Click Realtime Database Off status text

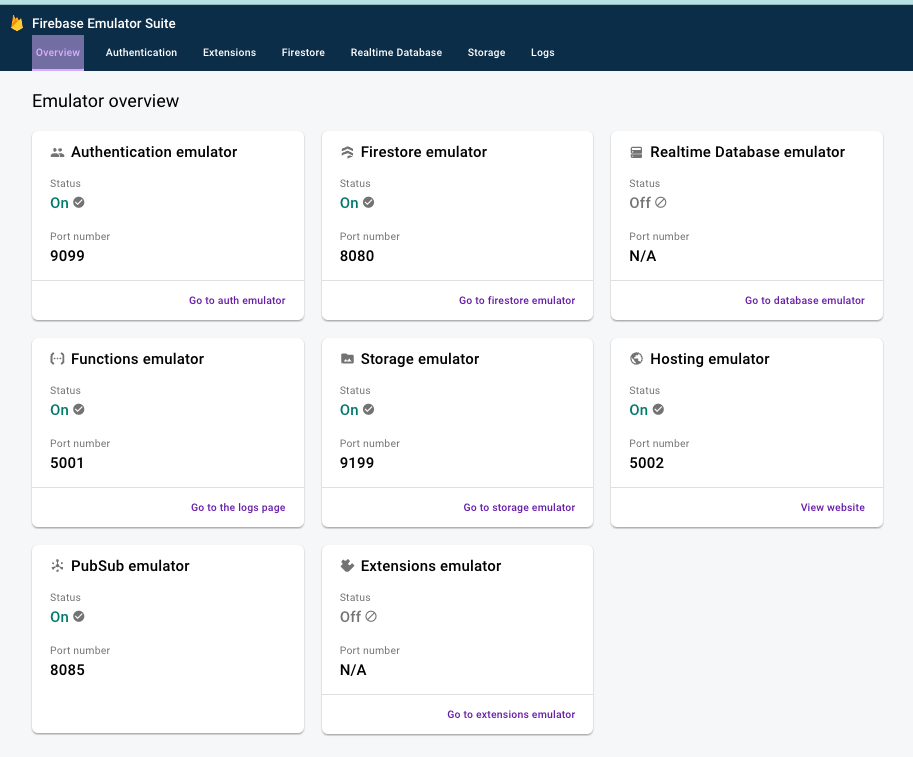click(x=640, y=203)
